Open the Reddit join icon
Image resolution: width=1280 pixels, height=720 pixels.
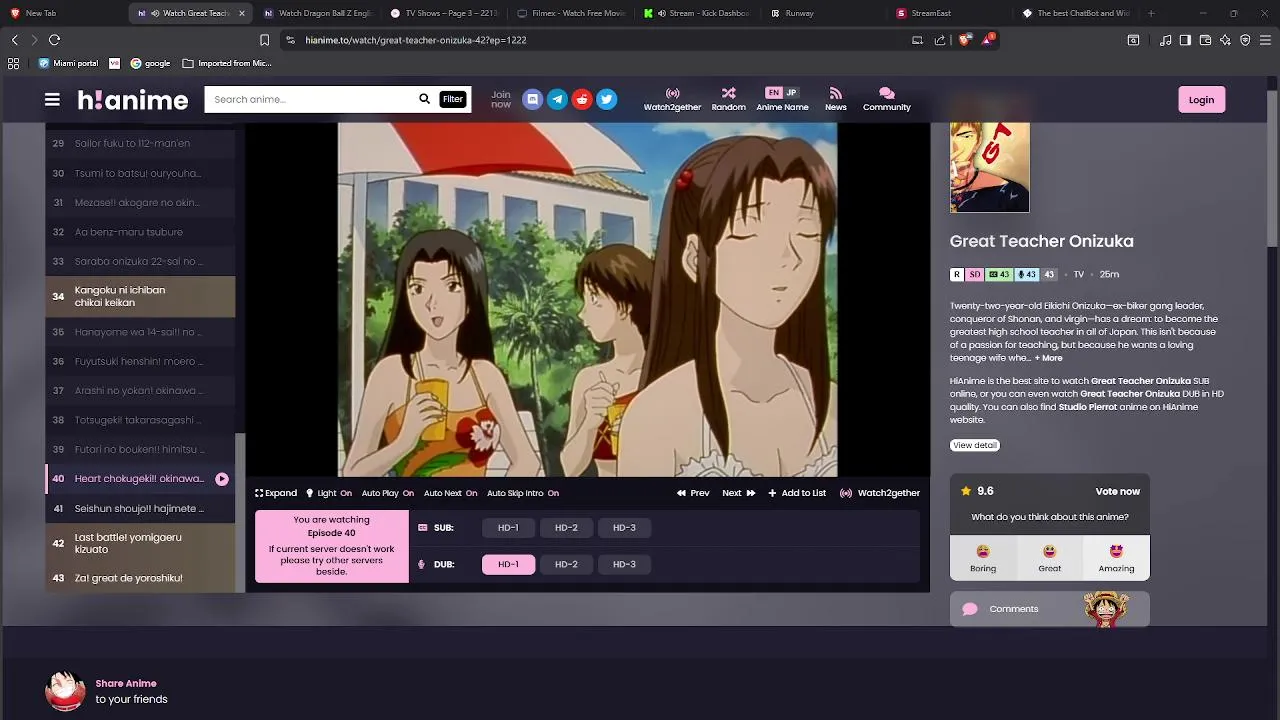582,99
